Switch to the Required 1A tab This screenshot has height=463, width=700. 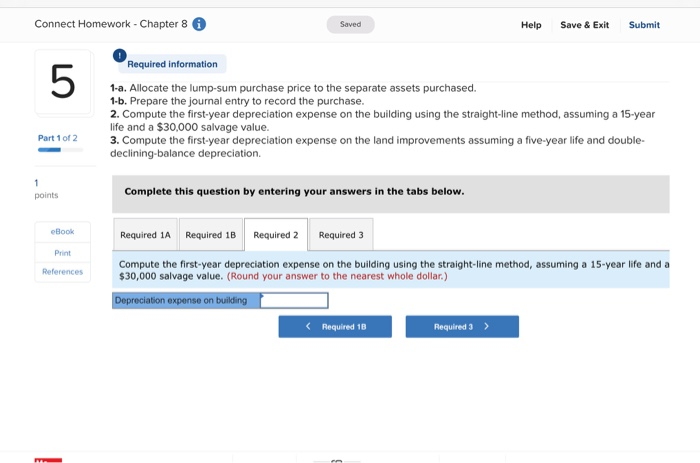point(146,235)
